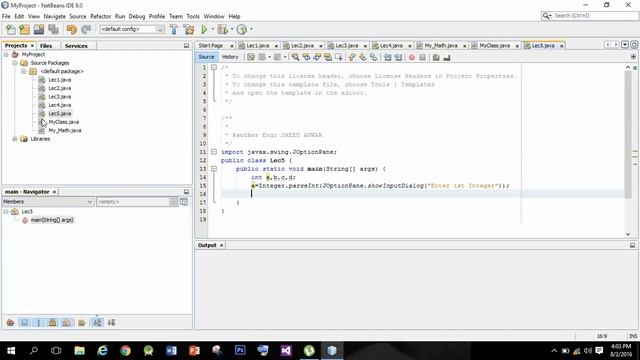Open the Source menu
The image size is (640, 360).
click(78, 16)
